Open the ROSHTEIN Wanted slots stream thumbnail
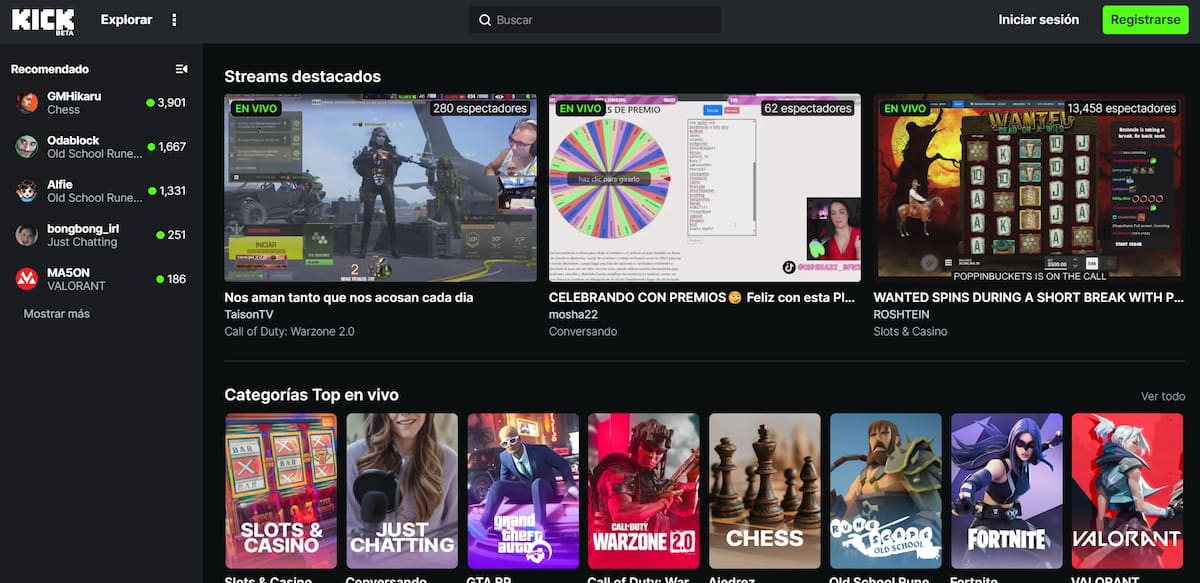This screenshot has height=583, width=1200. (1030, 188)
